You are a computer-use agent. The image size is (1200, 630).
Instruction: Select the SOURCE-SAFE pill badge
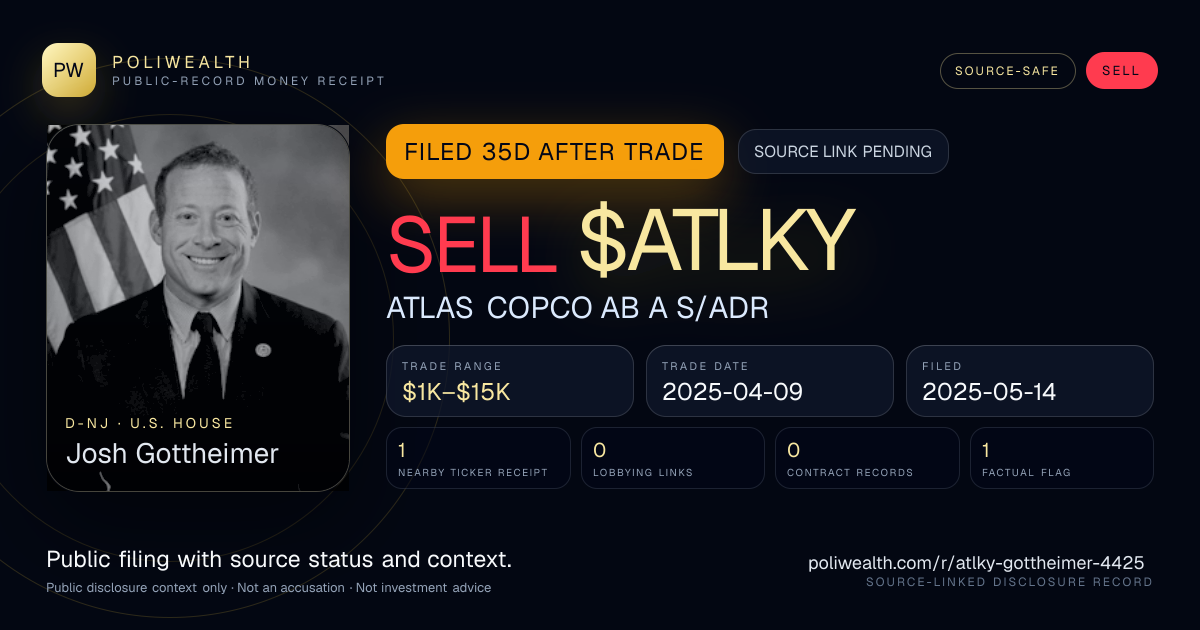[x=1007, y=71]
